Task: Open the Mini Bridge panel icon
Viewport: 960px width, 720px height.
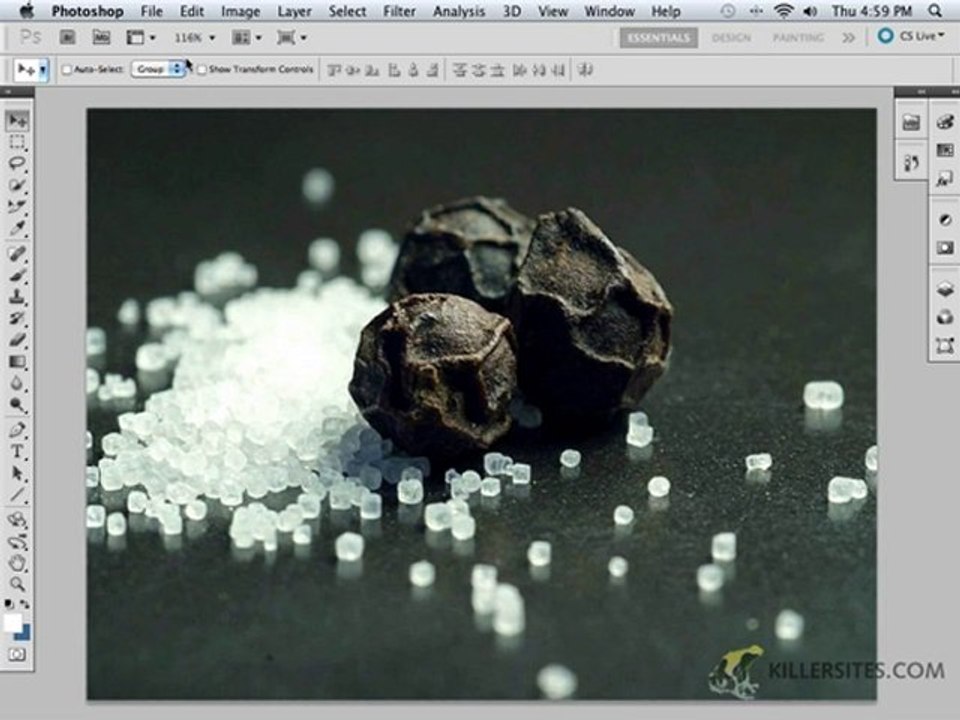Action: coord(912,122)
